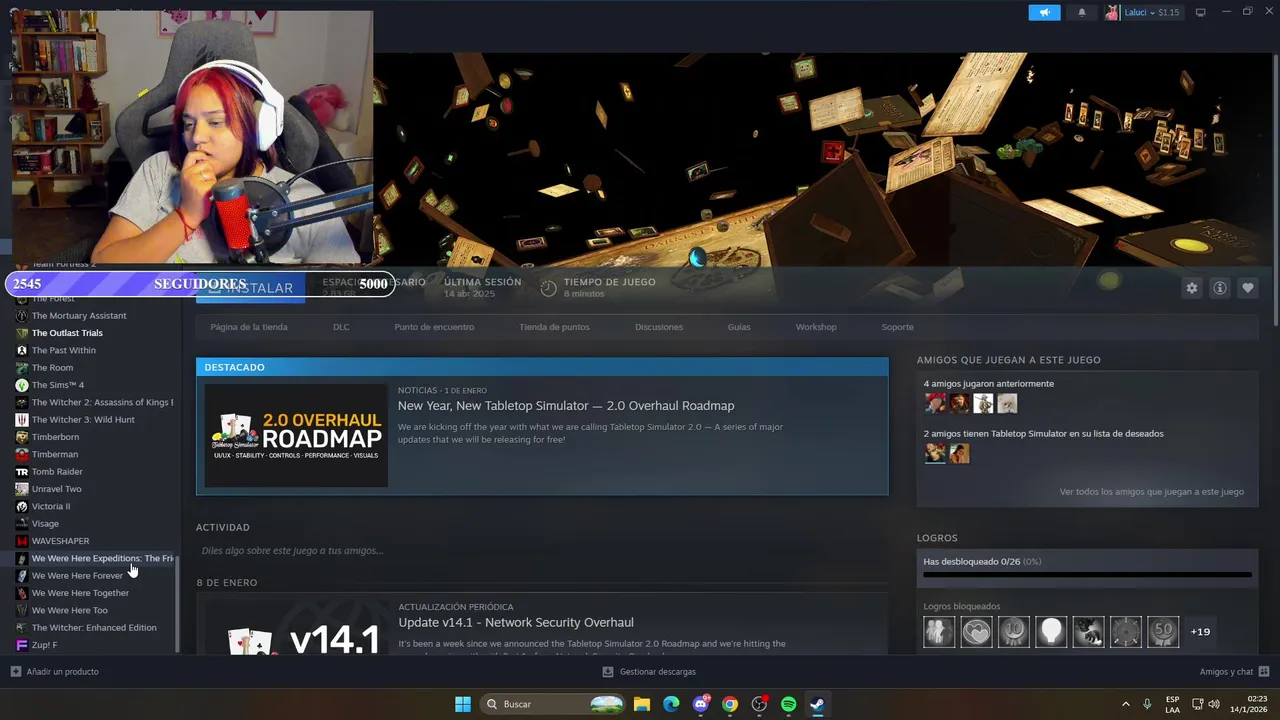Open the Workshop tab

coord(816,327)
